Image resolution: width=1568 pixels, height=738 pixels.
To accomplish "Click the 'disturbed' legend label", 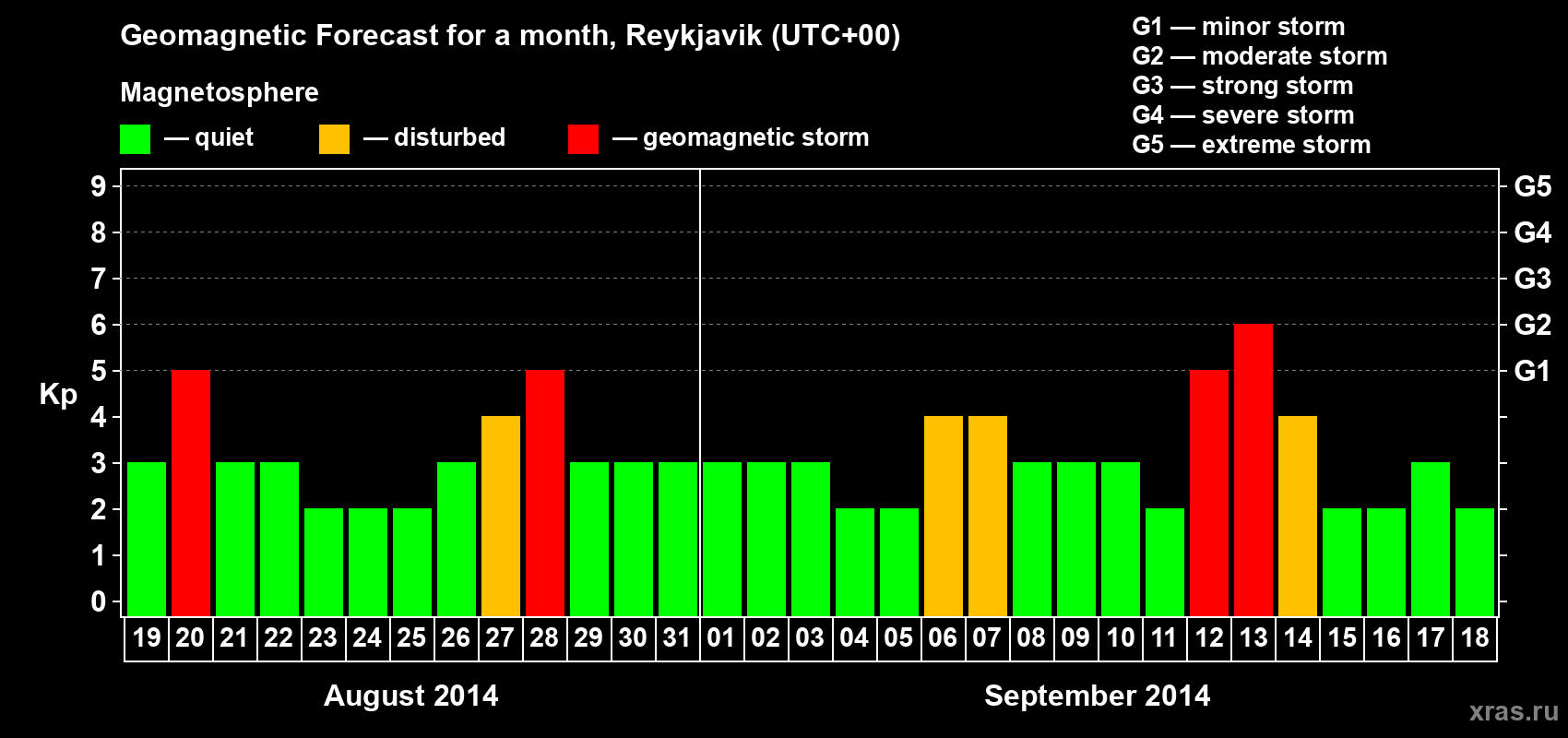I will click(449, 137).
